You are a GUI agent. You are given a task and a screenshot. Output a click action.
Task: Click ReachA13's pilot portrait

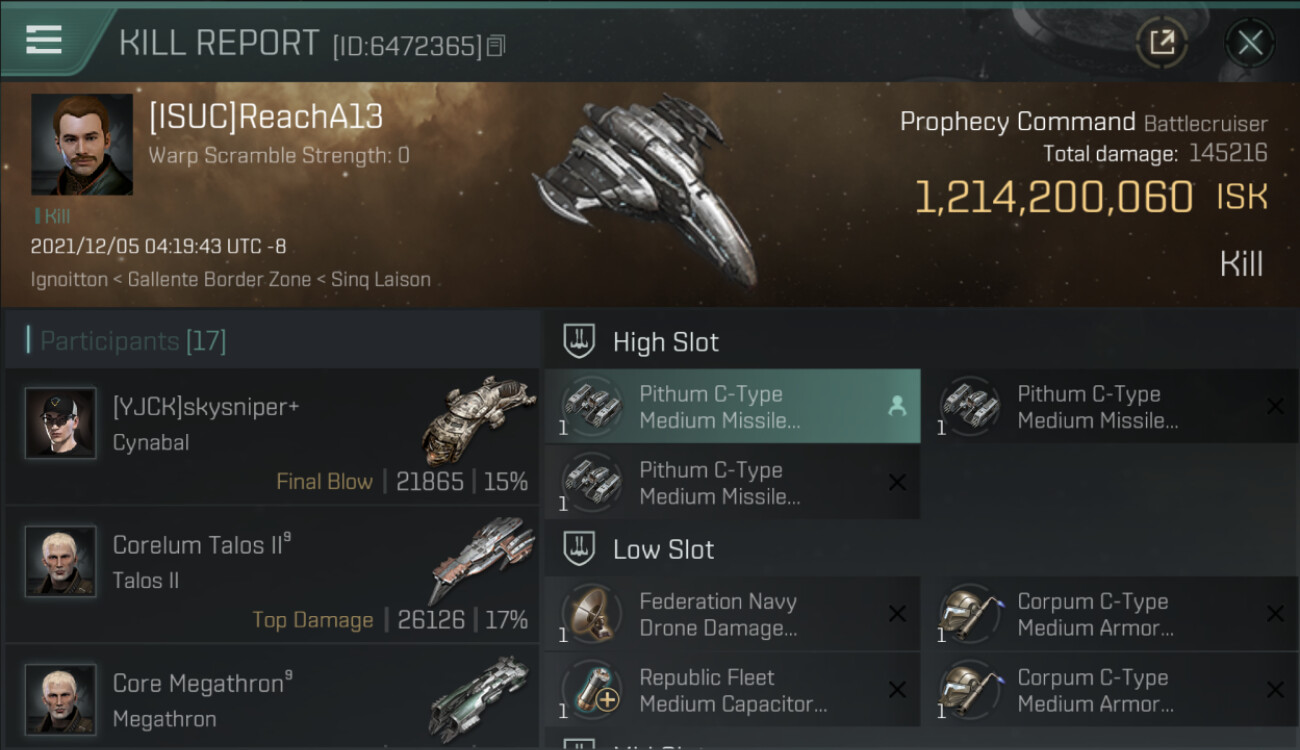[x=82, y=144]
